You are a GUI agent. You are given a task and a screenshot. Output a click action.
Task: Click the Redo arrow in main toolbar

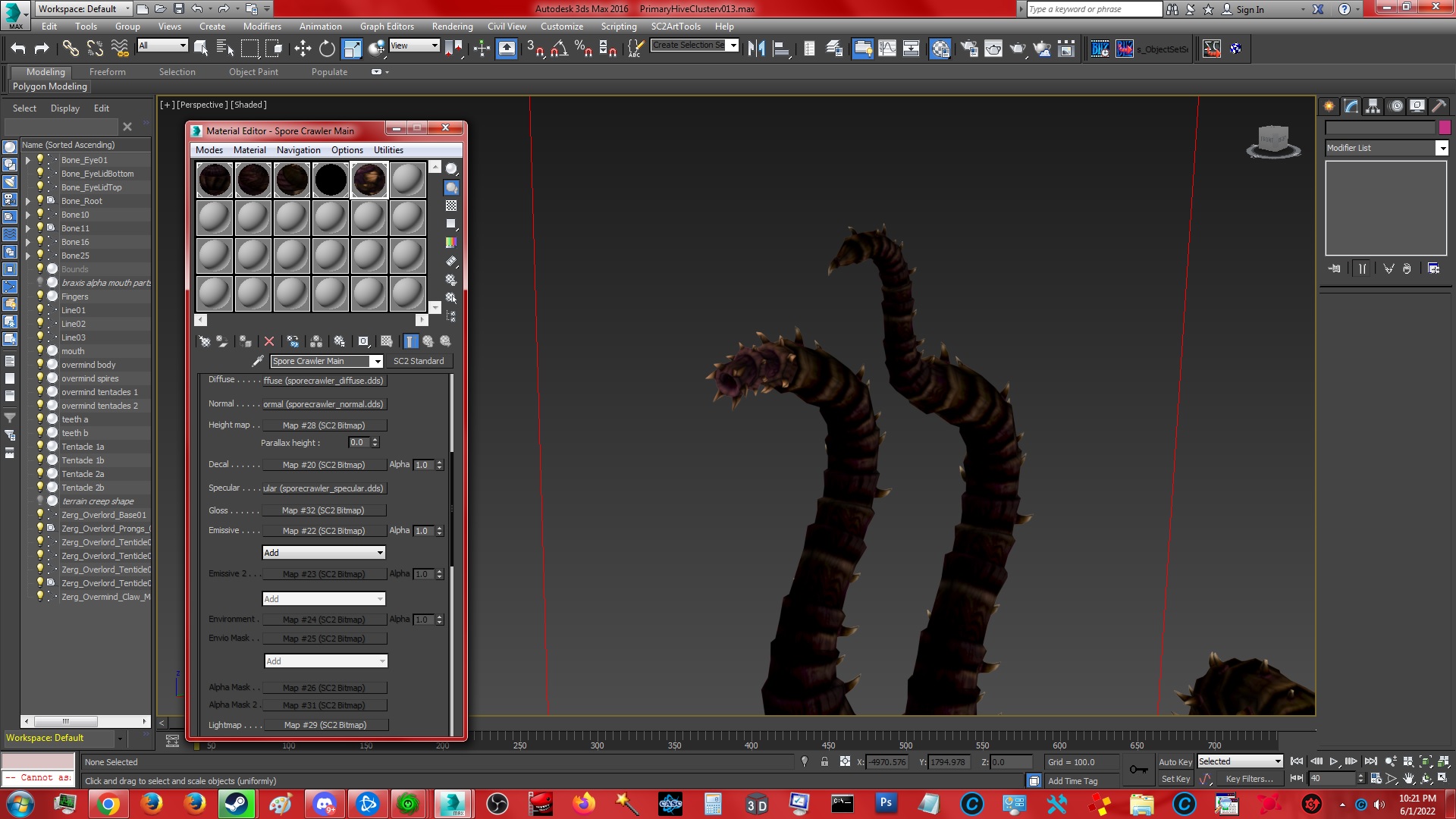pyautogui.click(x=42, y=49)
